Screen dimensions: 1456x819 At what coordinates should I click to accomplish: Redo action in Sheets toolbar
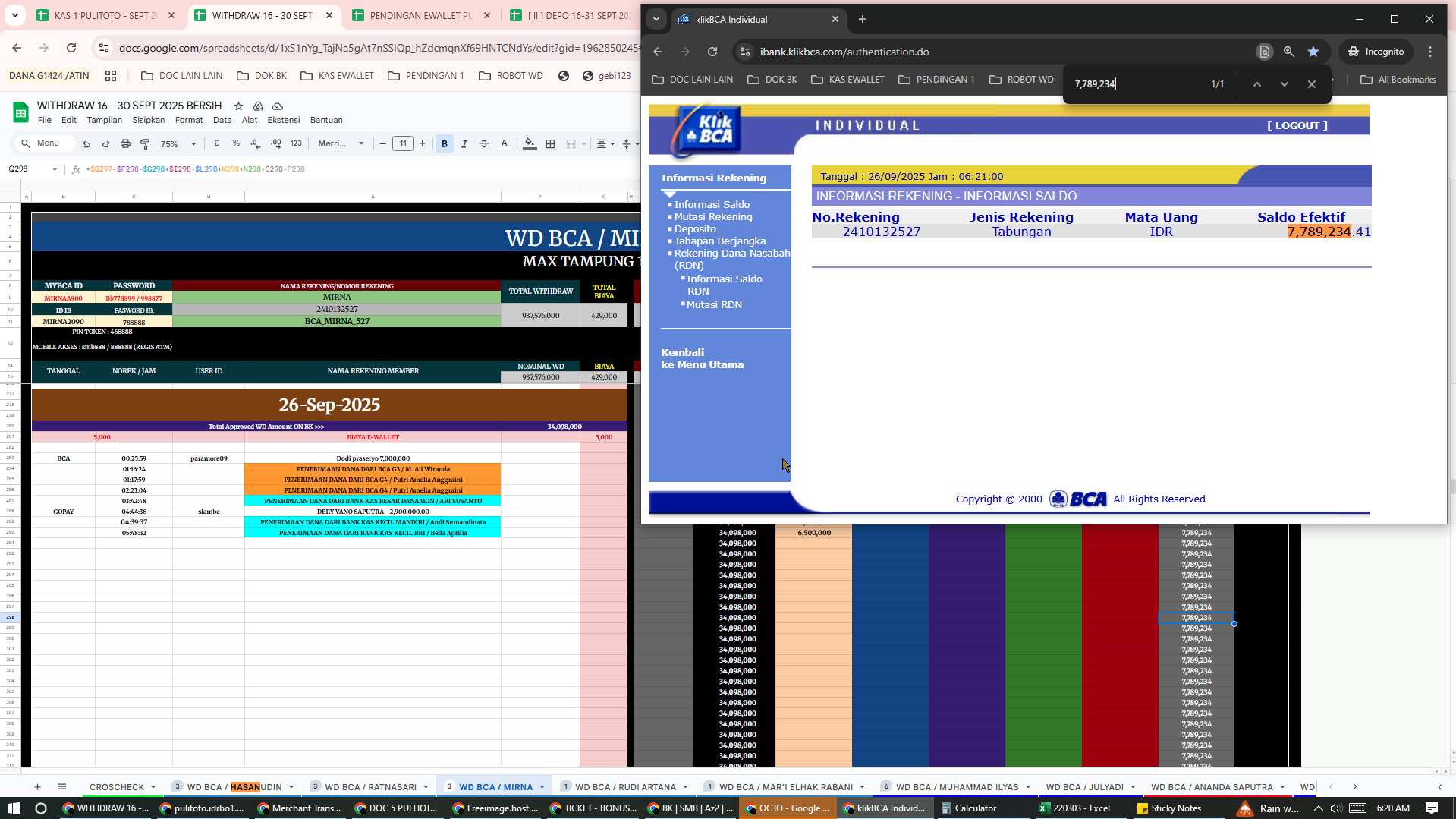[x=105, y=143]
